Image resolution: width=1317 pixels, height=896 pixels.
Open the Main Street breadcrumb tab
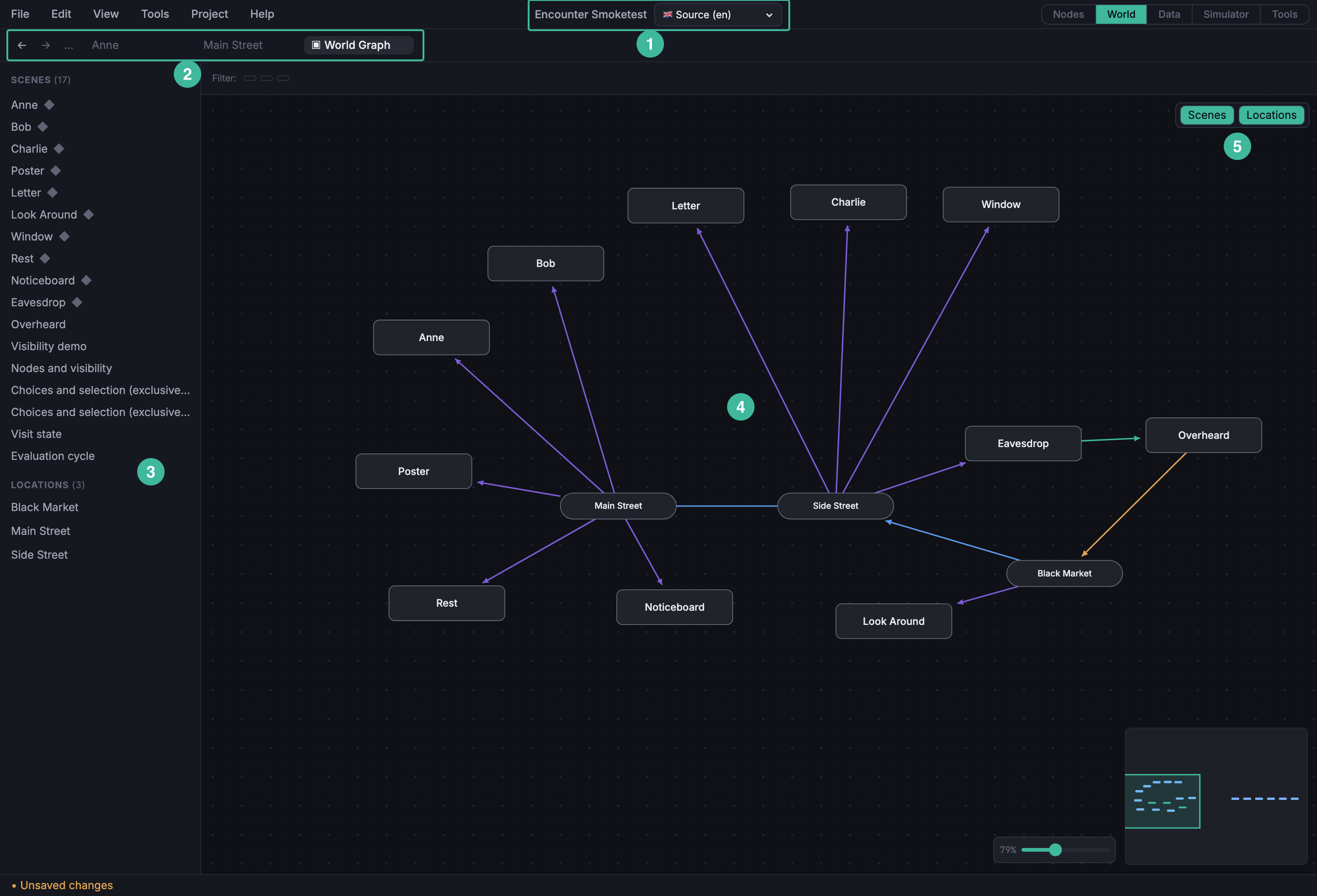tap(233, 45)
